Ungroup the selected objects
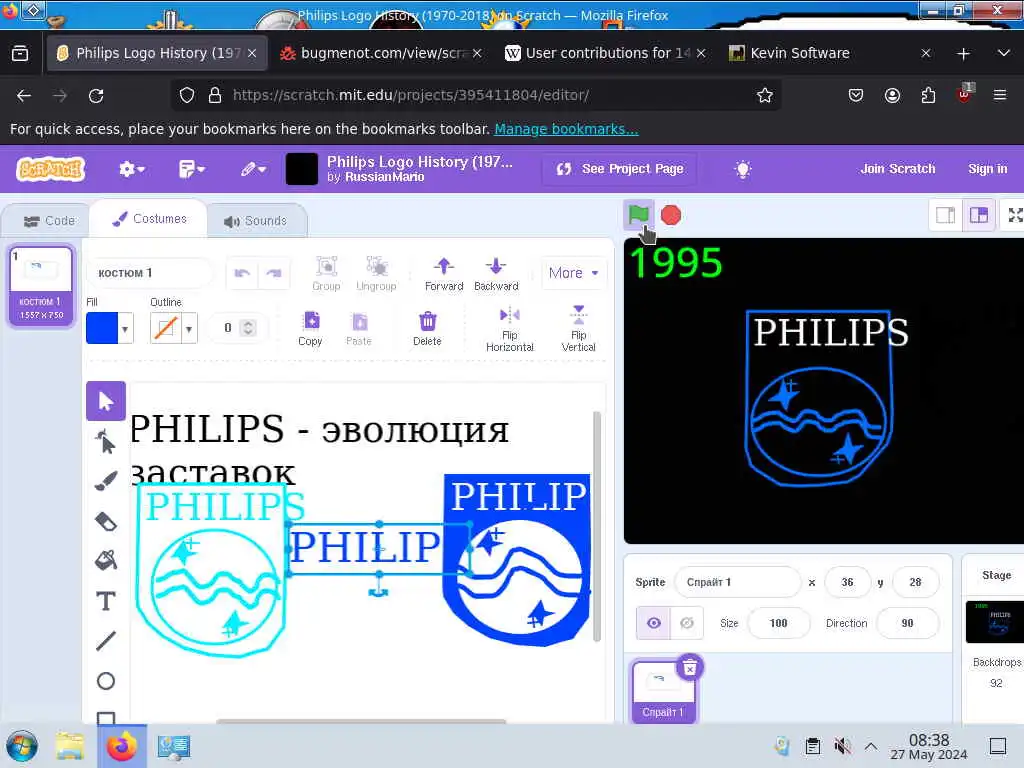The height and width of the screenshot is (768, 1024). 376,274
